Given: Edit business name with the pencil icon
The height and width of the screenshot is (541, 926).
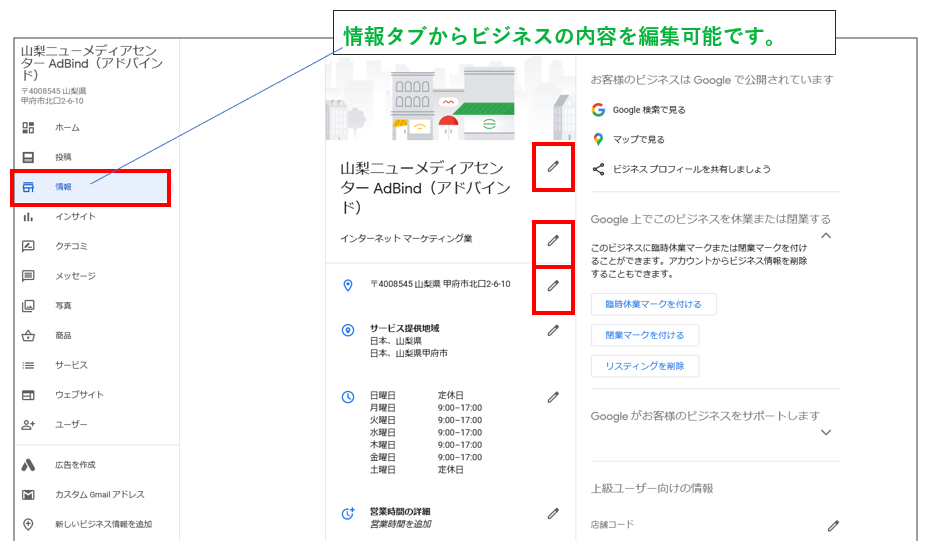Looking at the screenshot, I should click(553, 167).
